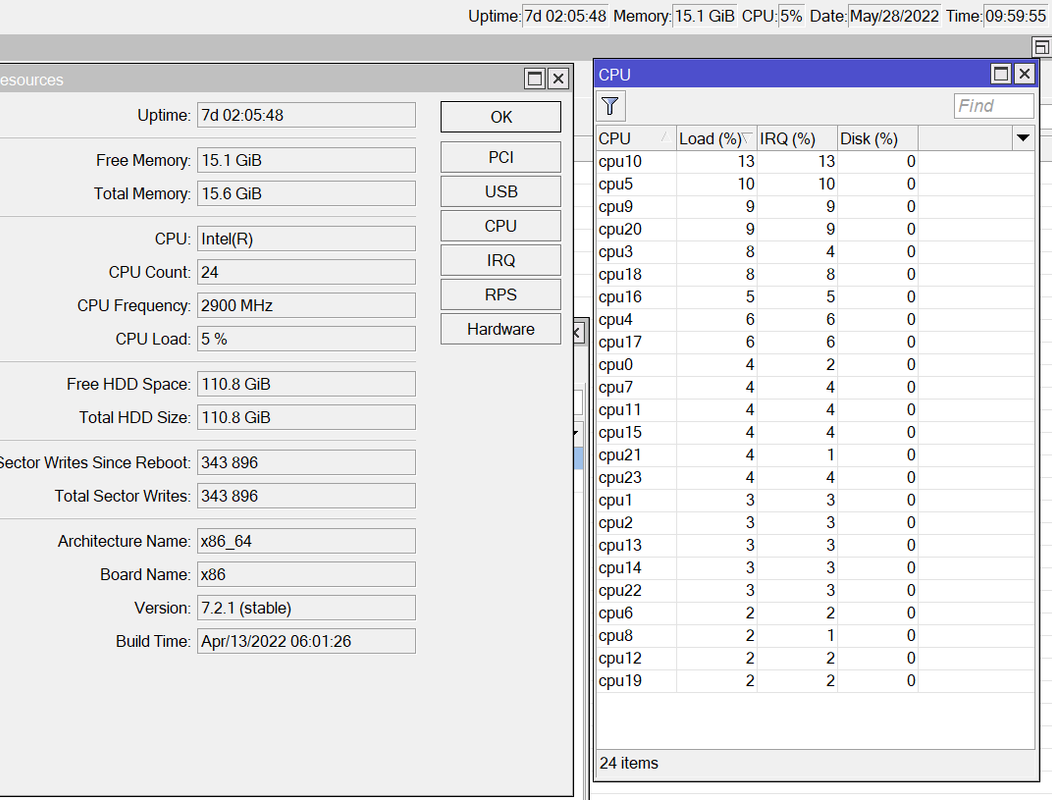Open the filter icon in CPU window
Image resolution: width=1052 pixels, height=800 pixels.
[x=610, y=106]
